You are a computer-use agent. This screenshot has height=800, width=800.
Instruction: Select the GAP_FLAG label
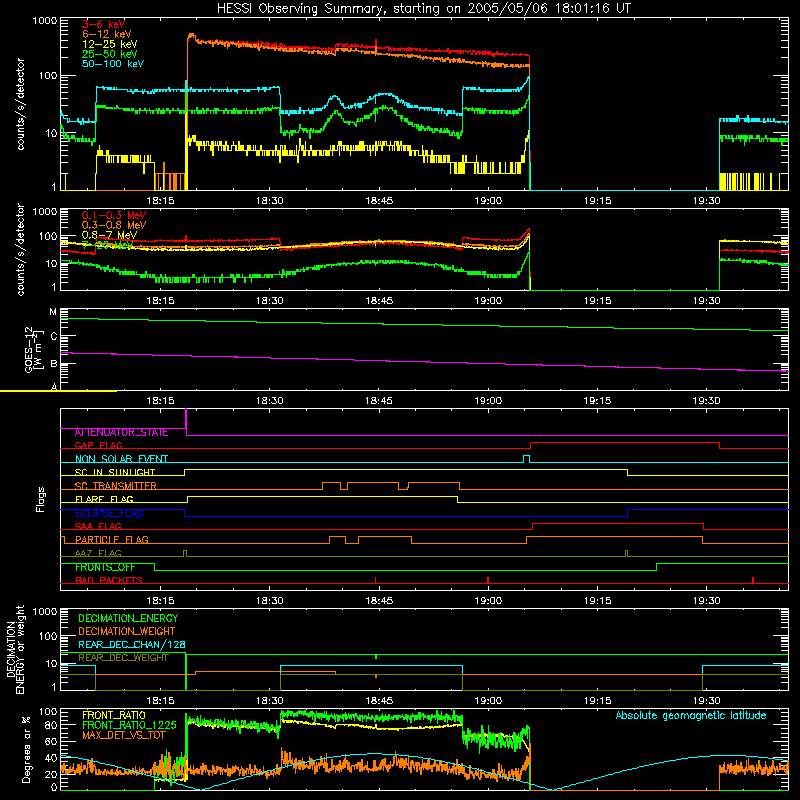(x=98, y=445)
